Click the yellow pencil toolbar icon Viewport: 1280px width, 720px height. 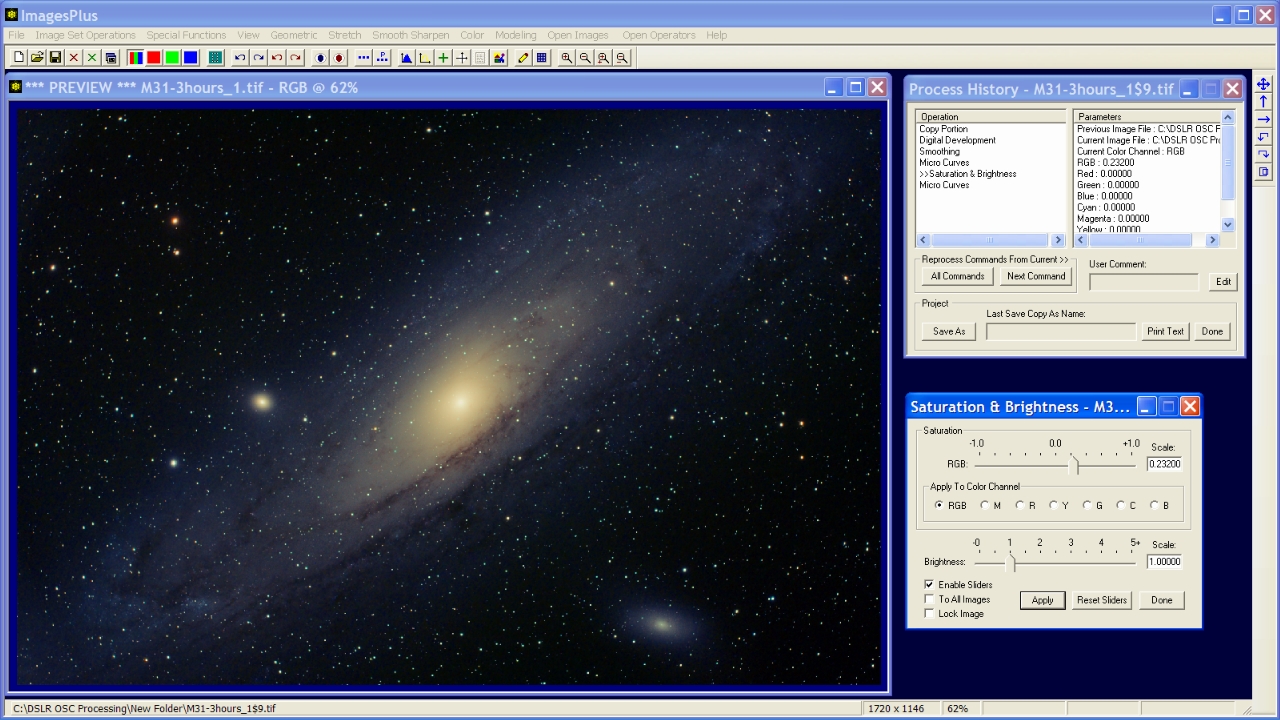523,58
